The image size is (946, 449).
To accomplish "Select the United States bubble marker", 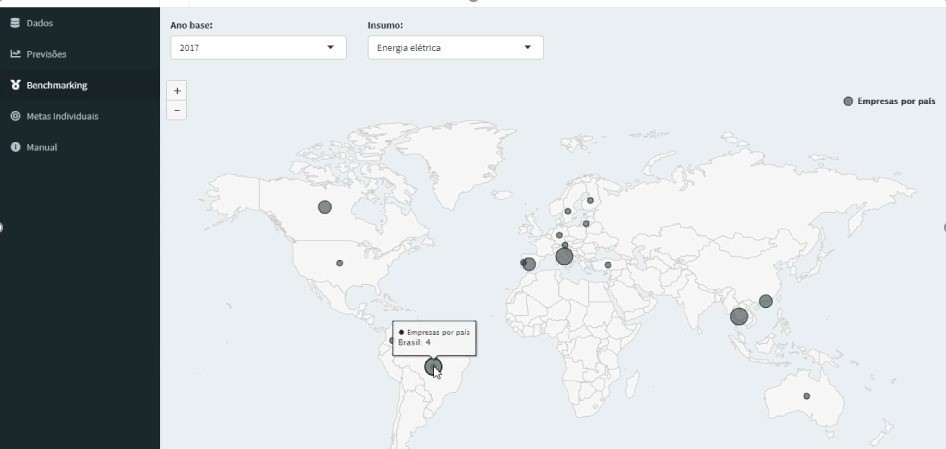I will [x=340, y=263].
